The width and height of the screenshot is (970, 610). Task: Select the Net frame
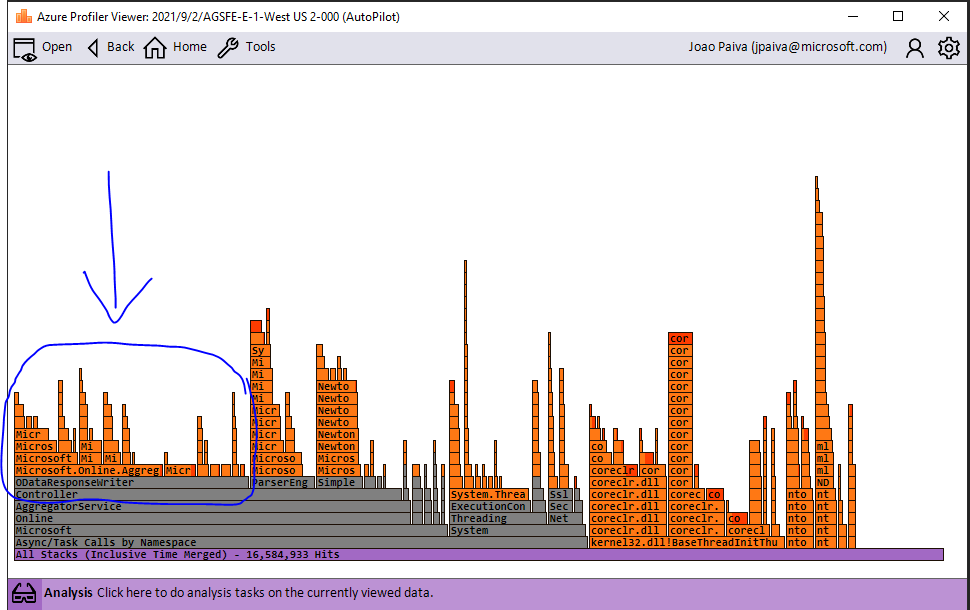click(565, 518)
